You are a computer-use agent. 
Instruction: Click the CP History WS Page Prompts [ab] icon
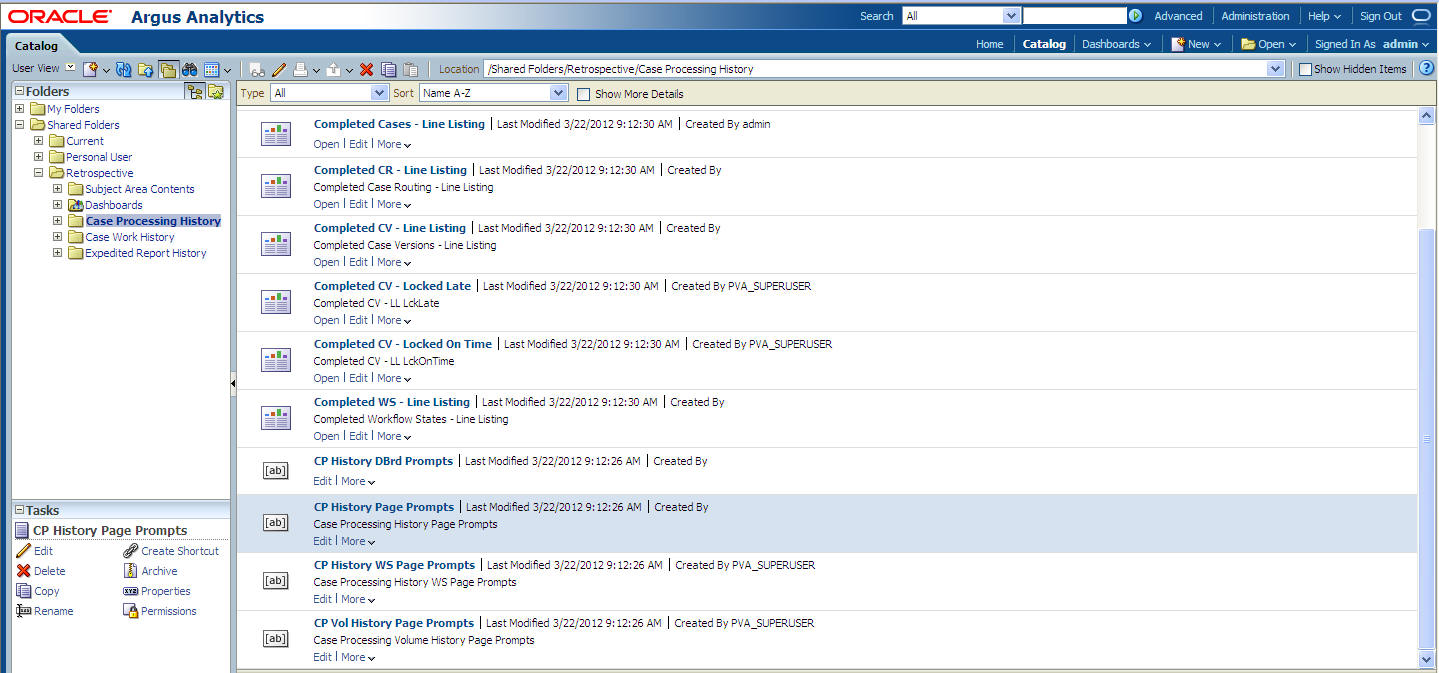[275, 580]
